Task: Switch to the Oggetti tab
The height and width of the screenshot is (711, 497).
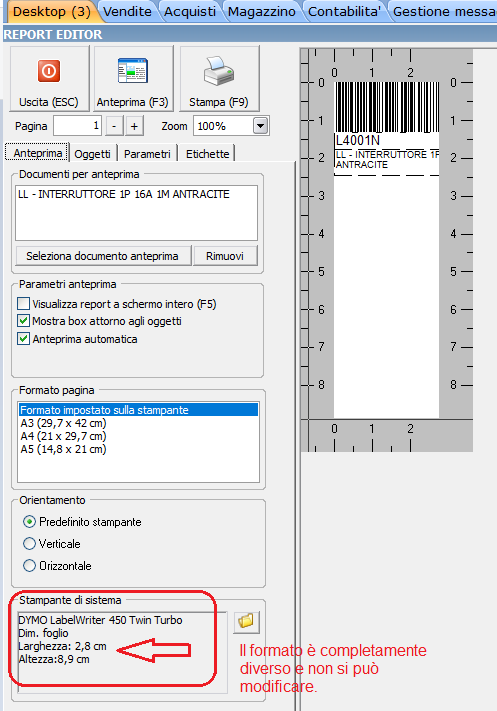Action: click(x=93, y=154)
